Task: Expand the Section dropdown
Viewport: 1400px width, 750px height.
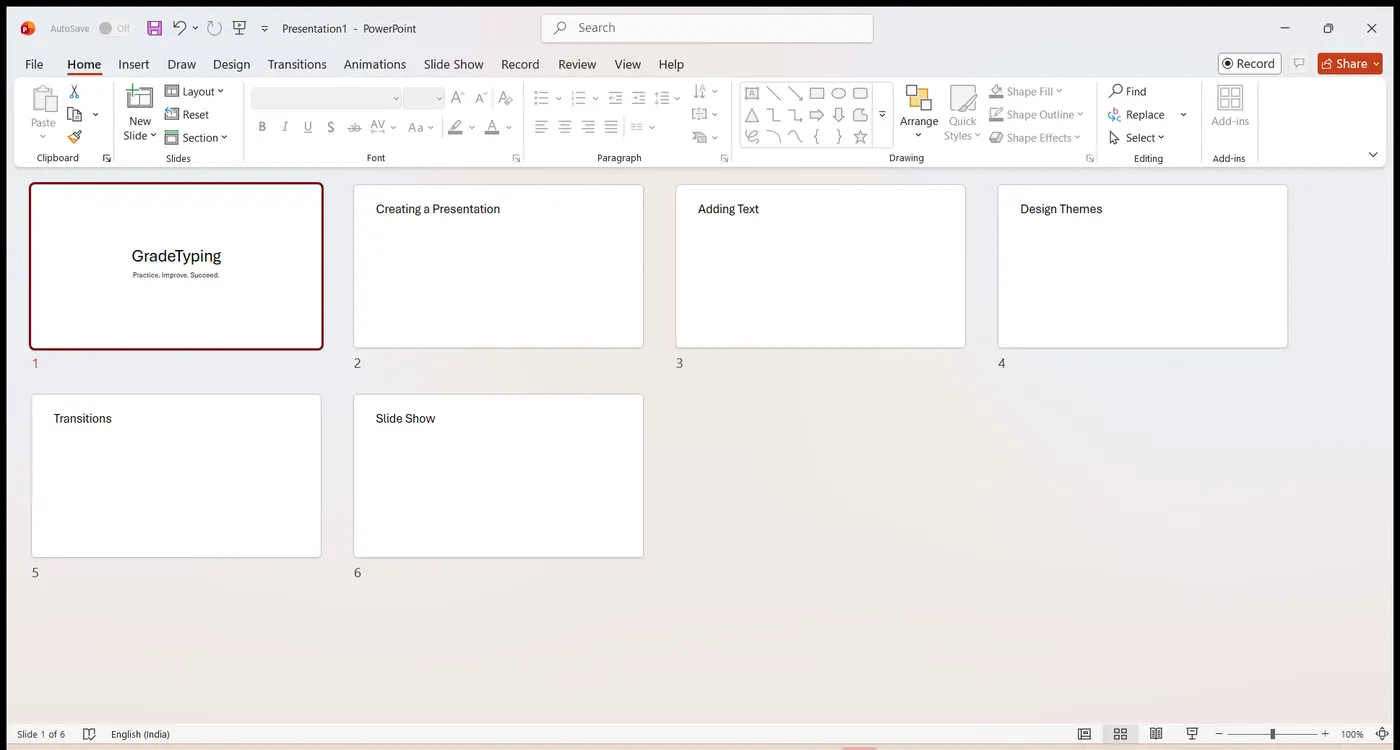Action: tap(197, 138)
